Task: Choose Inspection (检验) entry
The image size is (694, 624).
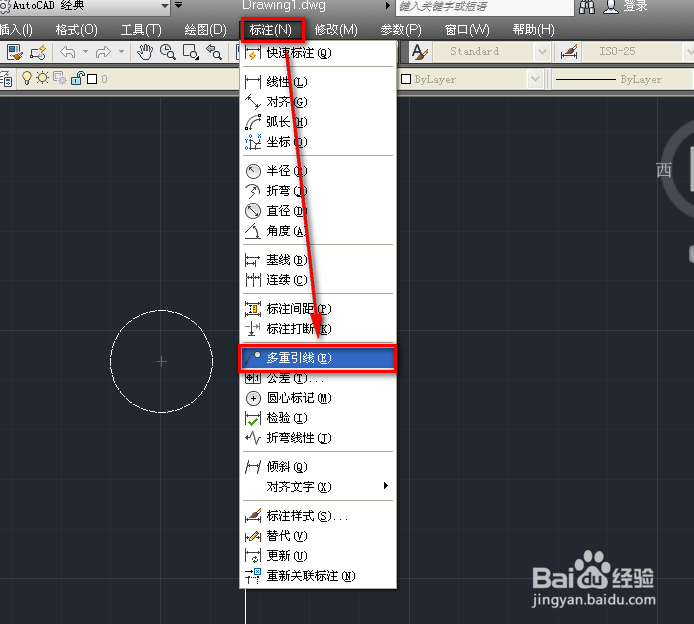Action: click(318, 418)
